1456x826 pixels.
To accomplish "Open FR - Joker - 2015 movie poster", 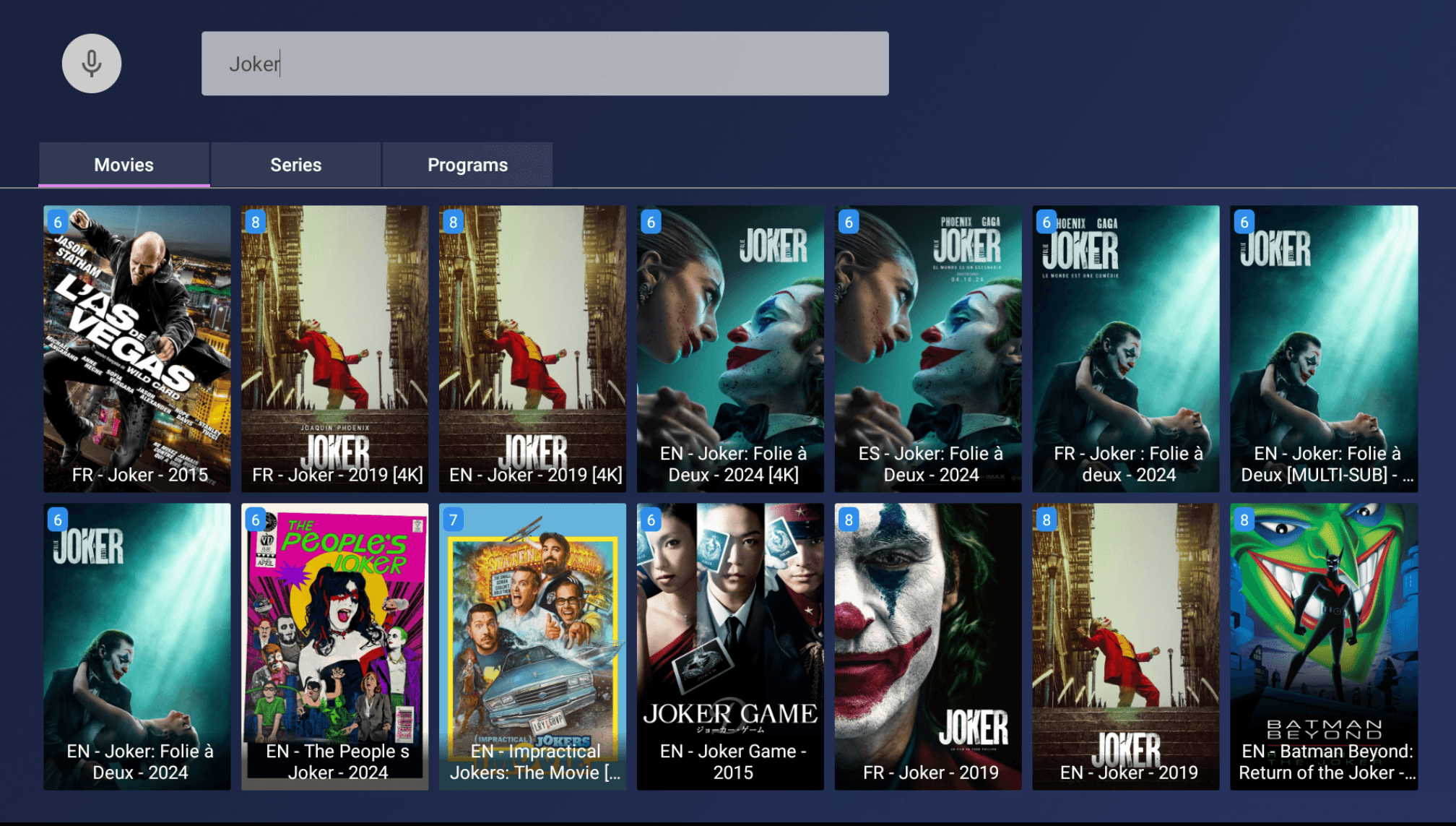I will 137,348.
